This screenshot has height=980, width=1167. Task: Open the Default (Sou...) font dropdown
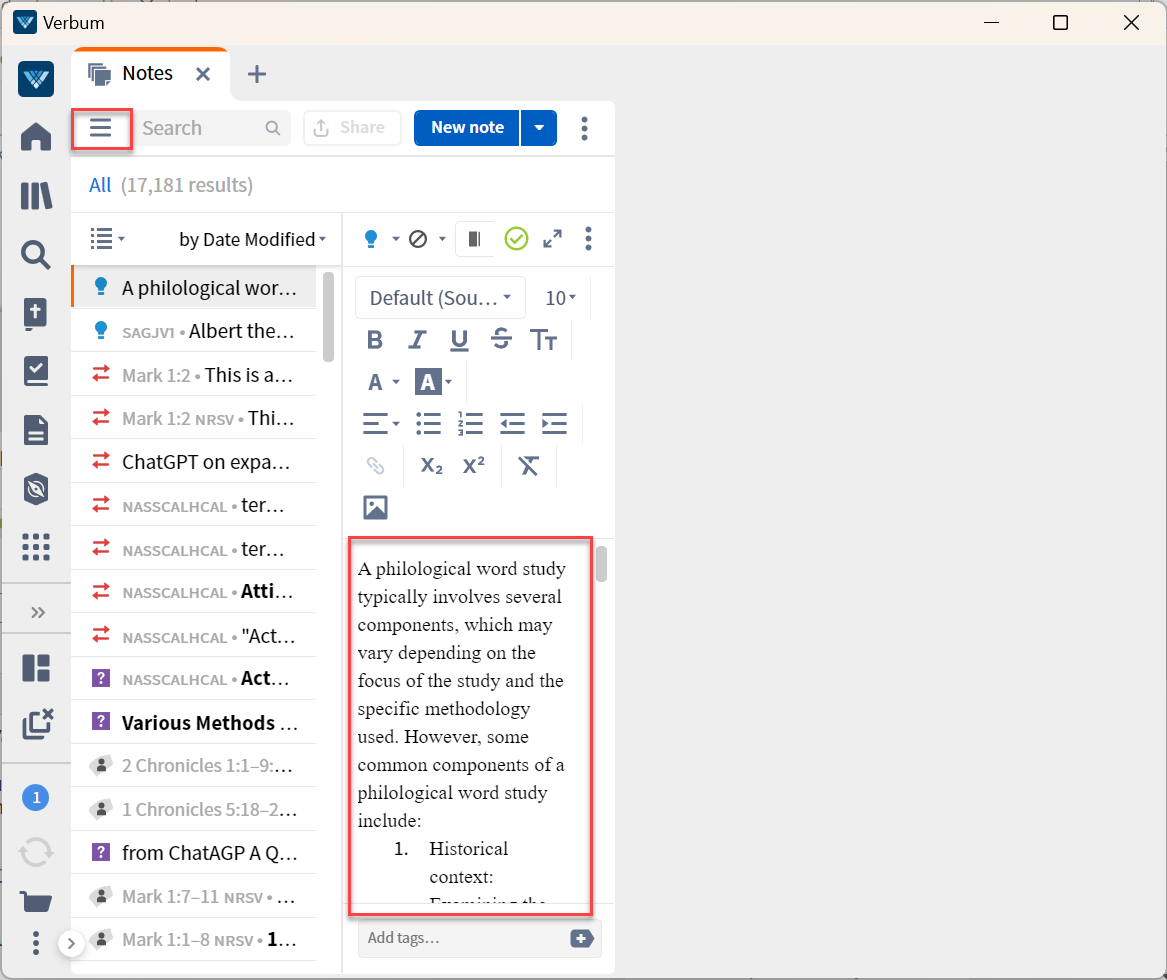click(440, 297)
